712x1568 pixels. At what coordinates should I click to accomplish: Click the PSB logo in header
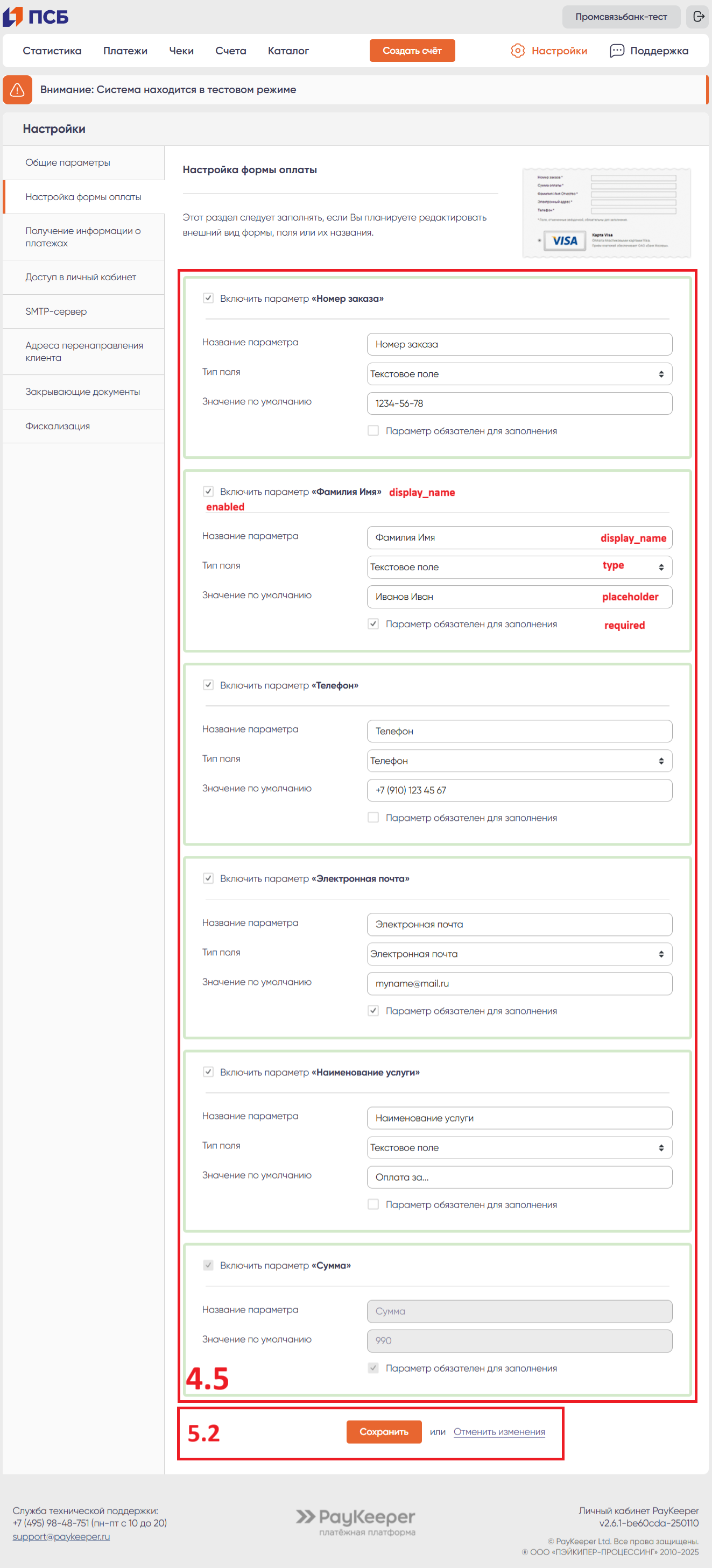[x=36, y=17]
